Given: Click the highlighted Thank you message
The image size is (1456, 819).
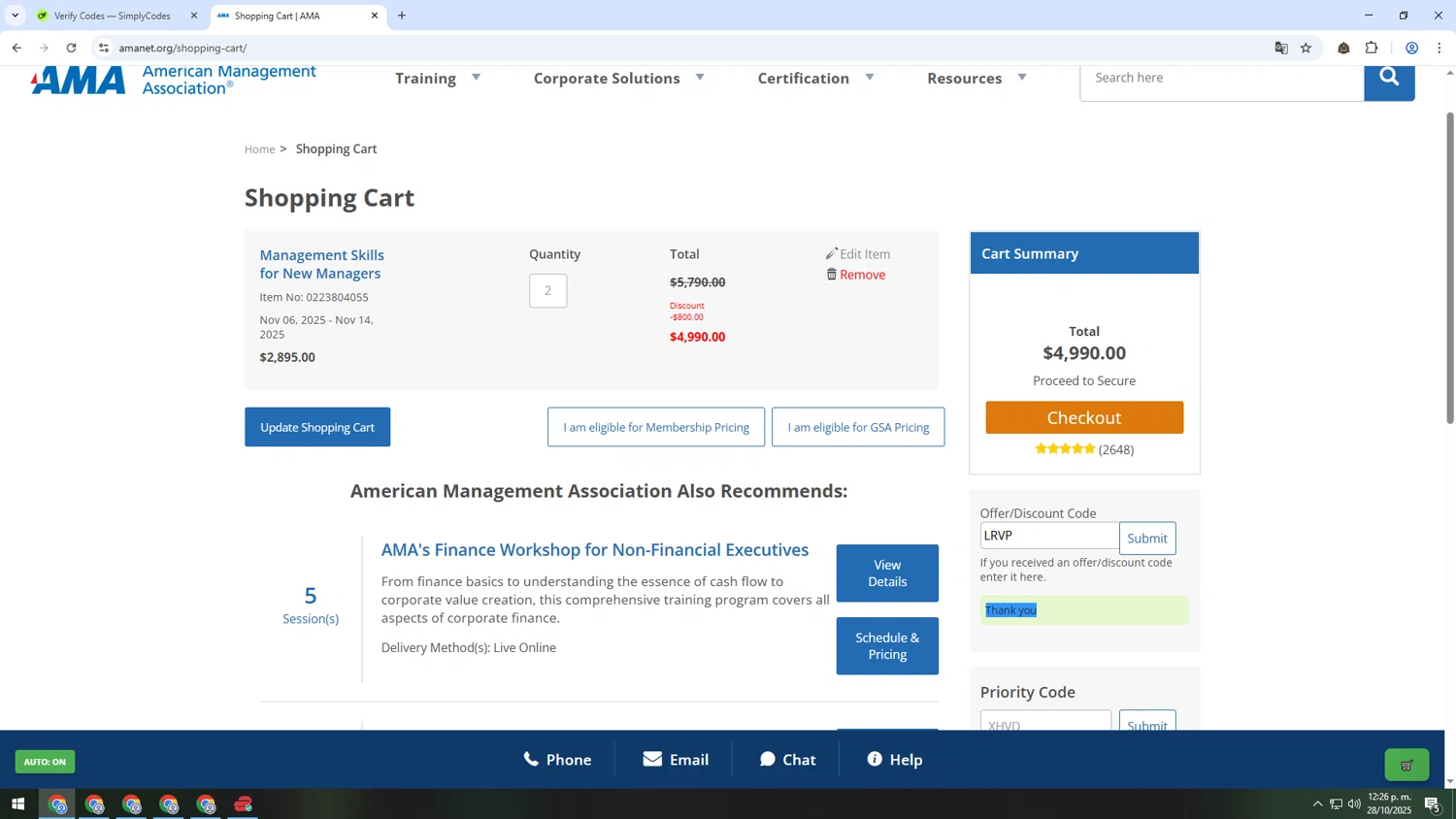Looking at the screenshot, I should [x=1011, y=610].
